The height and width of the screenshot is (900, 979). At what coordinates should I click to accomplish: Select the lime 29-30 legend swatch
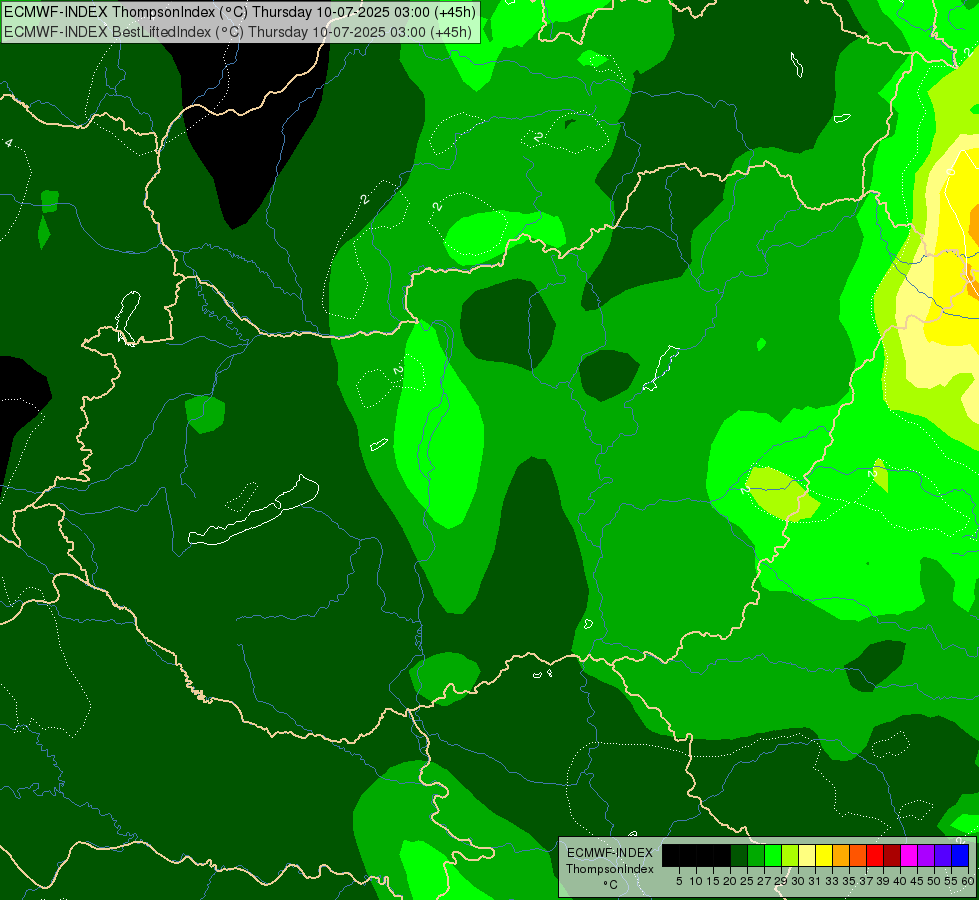(790, 855)
